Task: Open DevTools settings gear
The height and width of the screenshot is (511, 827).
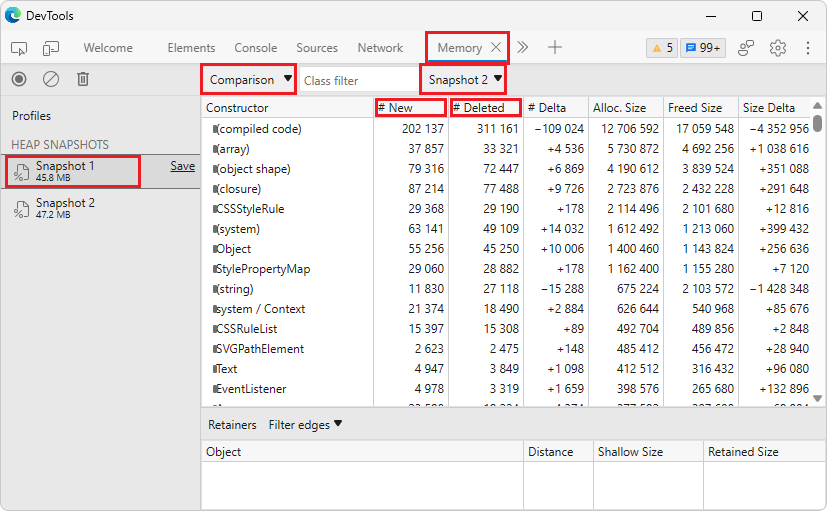Action: [777, 48]
